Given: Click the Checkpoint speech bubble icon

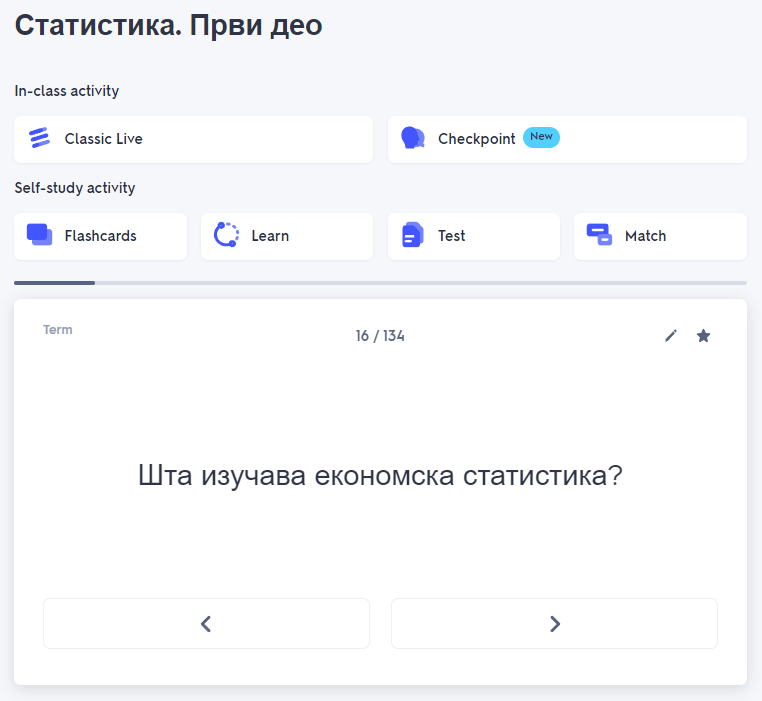Looking at the screenshot, I should point(413,138).
